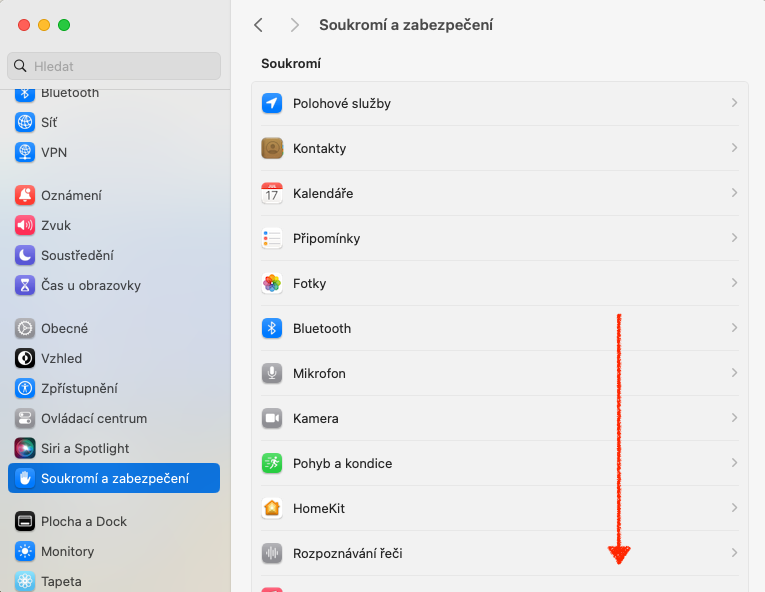The height and width of the screenshot is (592, 765).
Task: Click the Monitory brightness icon
Action: pyautogui.click(x=25, y=551)
